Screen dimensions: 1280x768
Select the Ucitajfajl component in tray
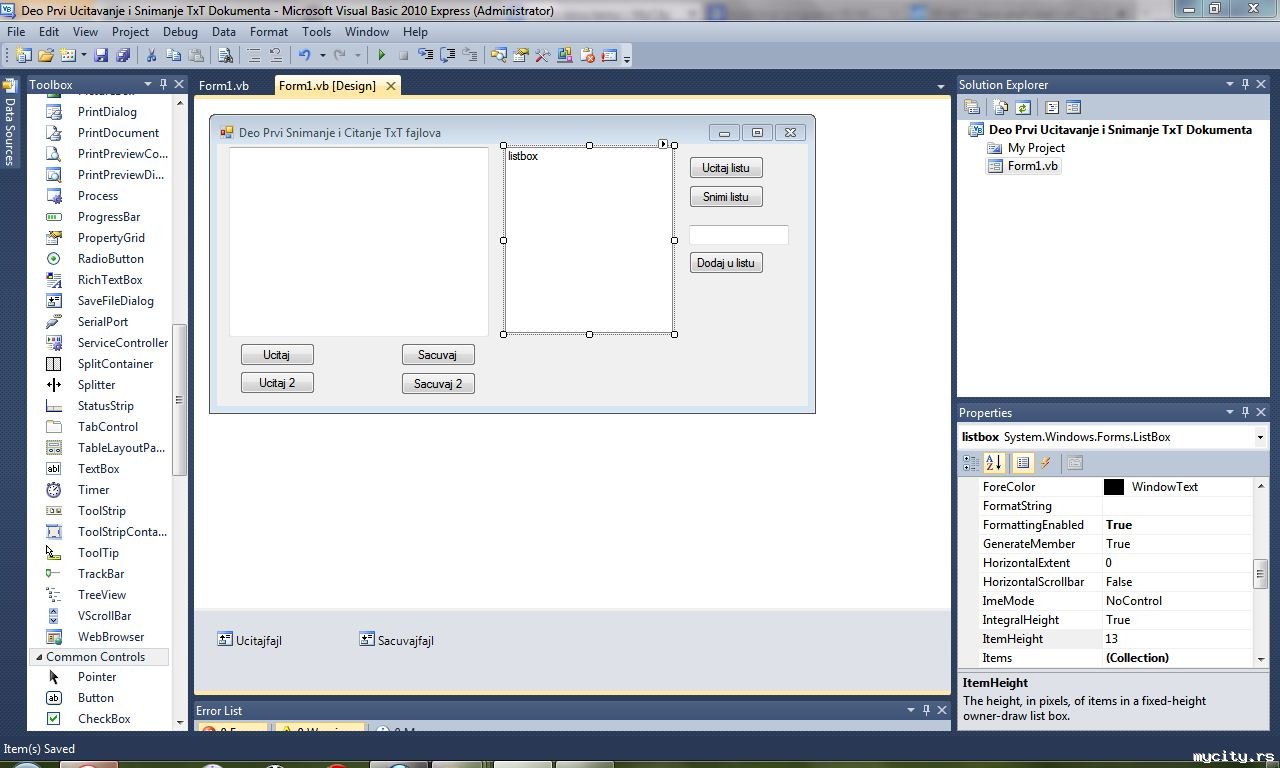pos(250,640)
